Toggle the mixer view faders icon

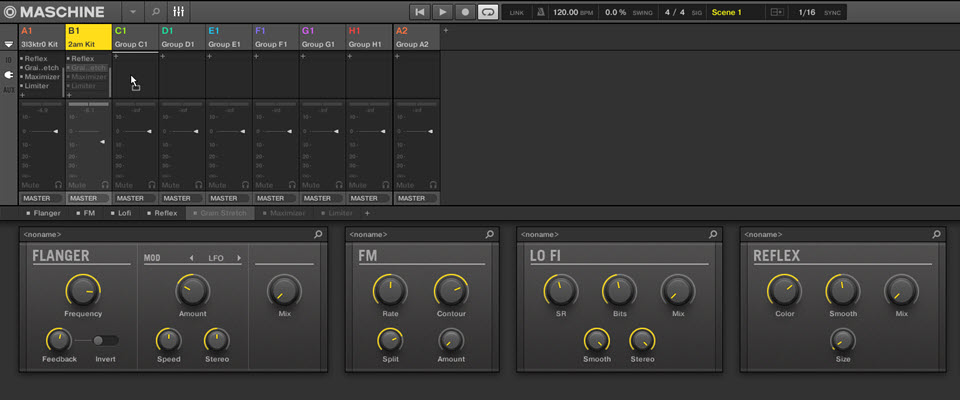[x=179, y=12]
